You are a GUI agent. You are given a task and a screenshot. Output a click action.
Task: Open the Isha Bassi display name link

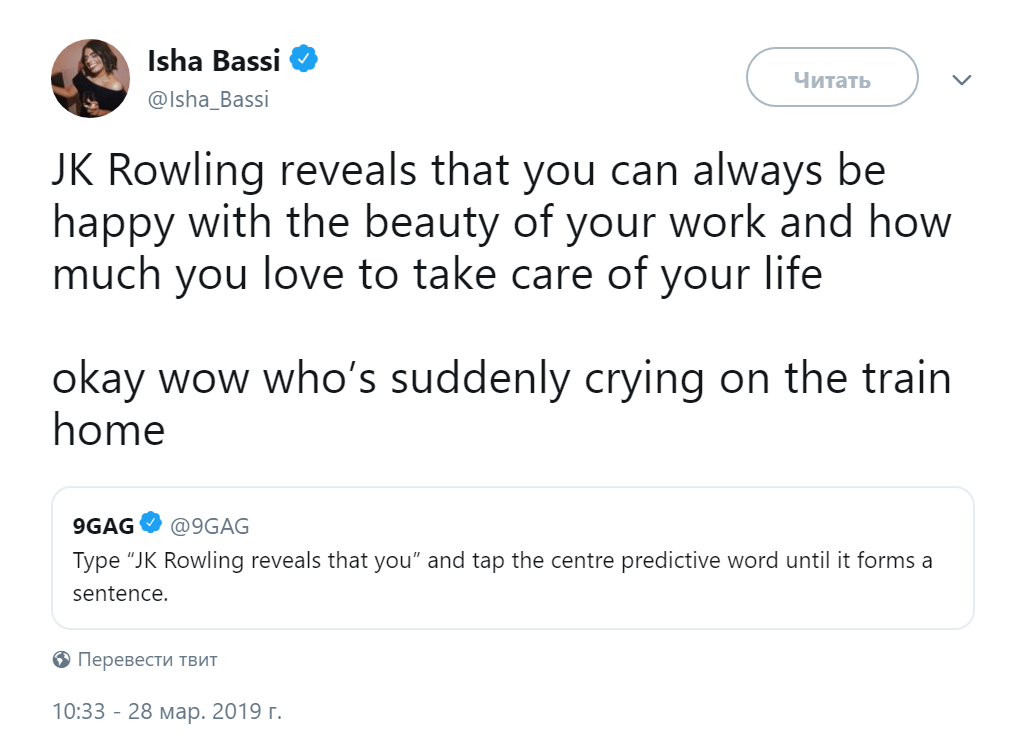coord(214,60)
